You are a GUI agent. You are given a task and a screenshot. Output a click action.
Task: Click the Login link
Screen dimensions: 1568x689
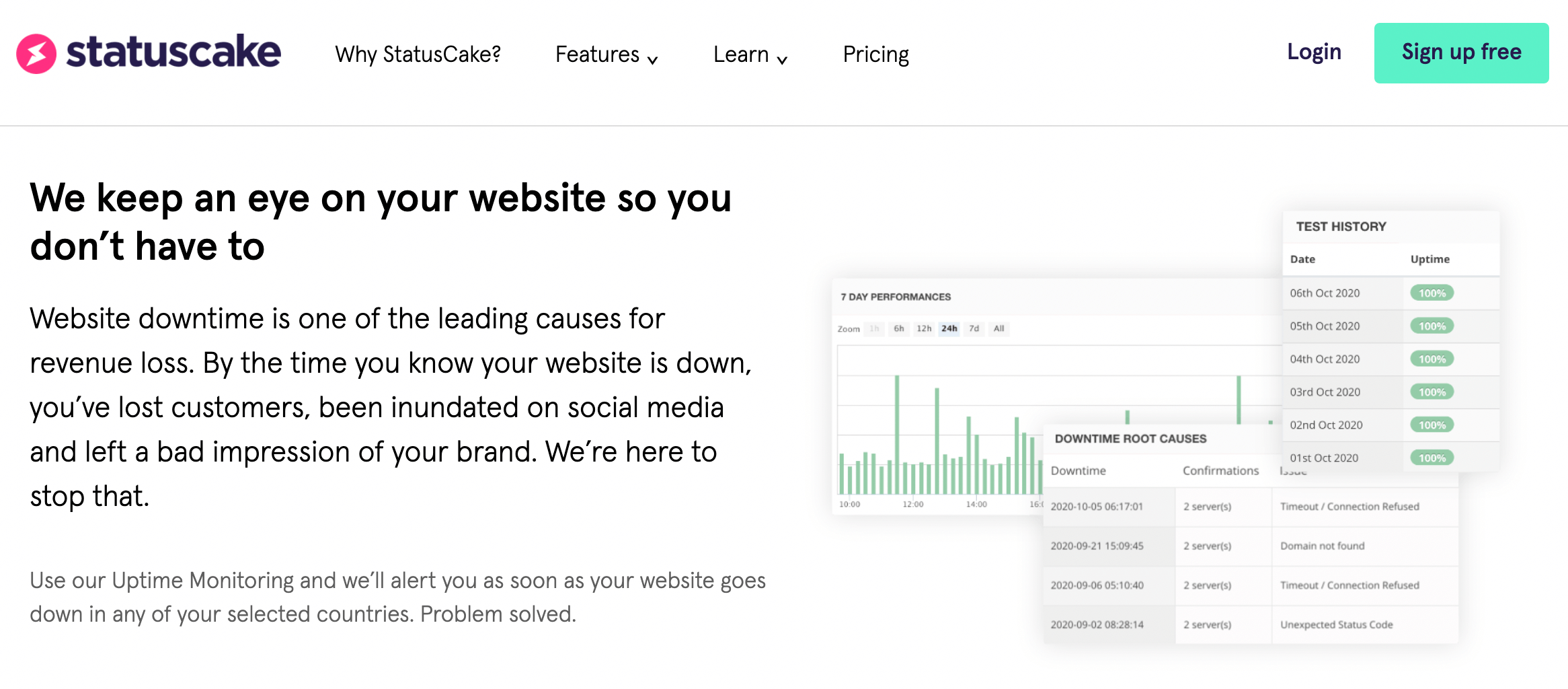coord(1314,52)
